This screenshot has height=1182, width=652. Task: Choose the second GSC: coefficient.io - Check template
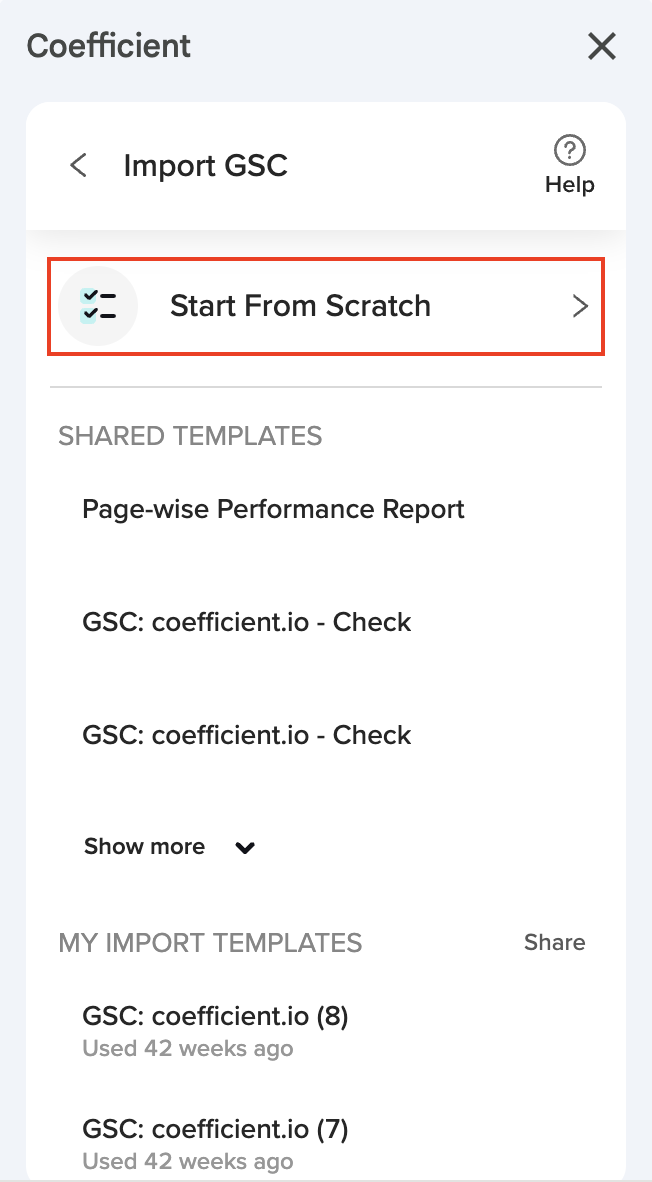(x=247, y=735)
